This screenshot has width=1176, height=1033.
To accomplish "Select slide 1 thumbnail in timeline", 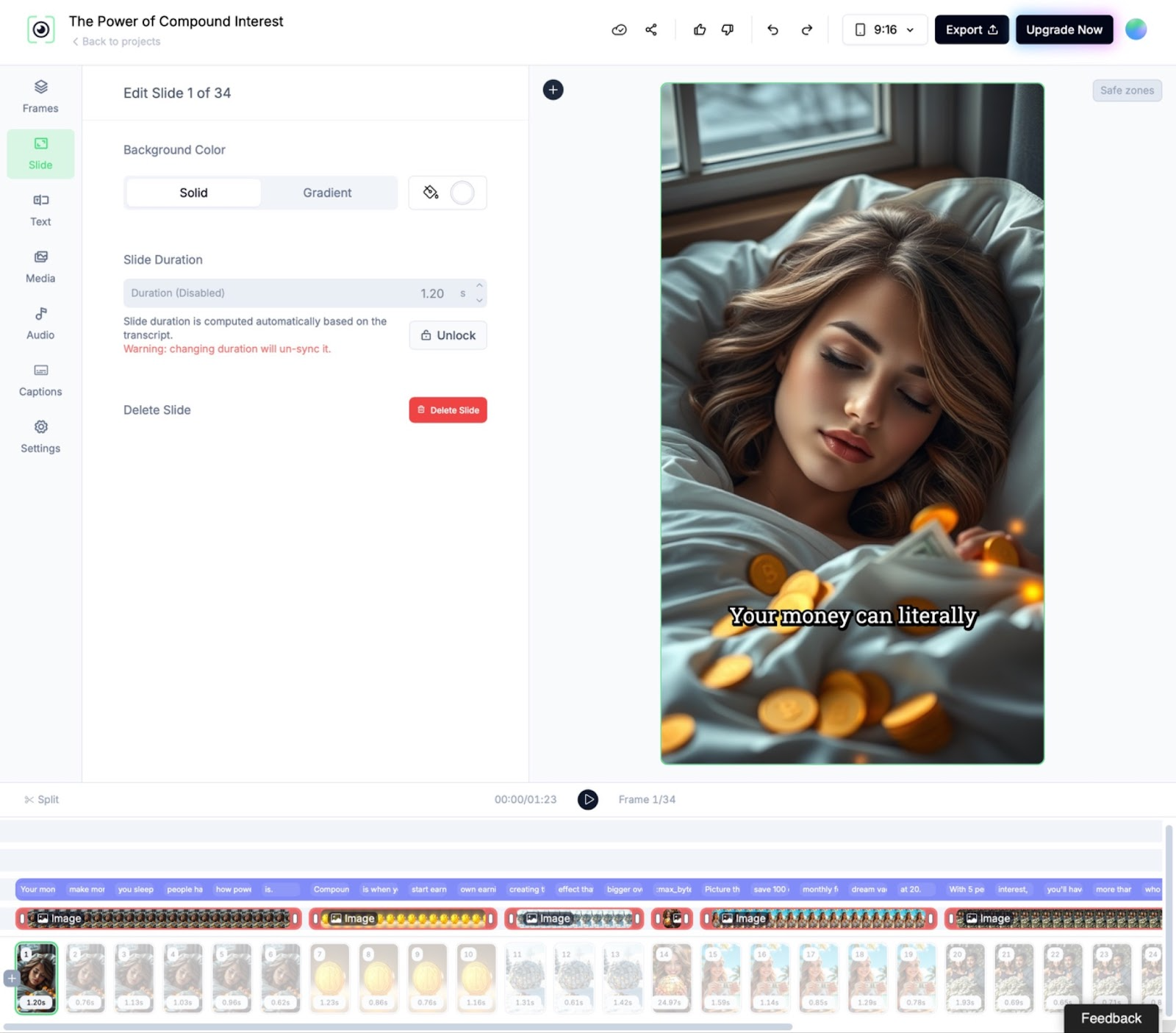I will pyautogui.click(x=36, y=978).
